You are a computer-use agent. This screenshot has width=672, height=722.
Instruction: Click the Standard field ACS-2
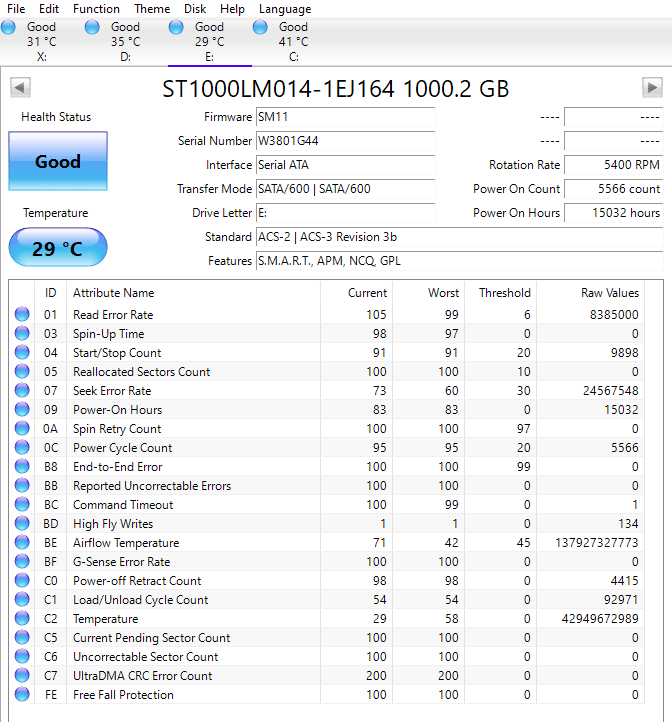460,237
